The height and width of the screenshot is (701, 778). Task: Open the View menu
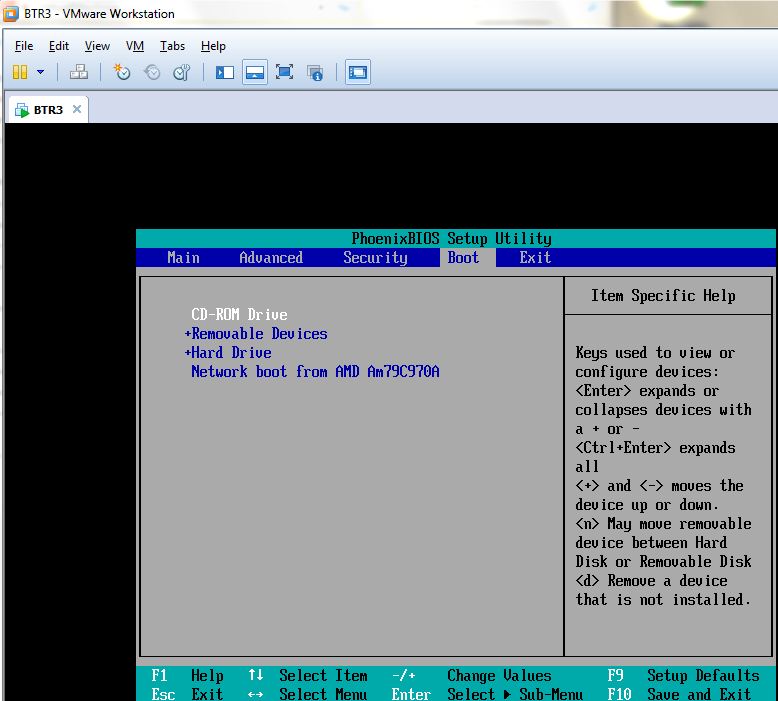tap(97, 46)
